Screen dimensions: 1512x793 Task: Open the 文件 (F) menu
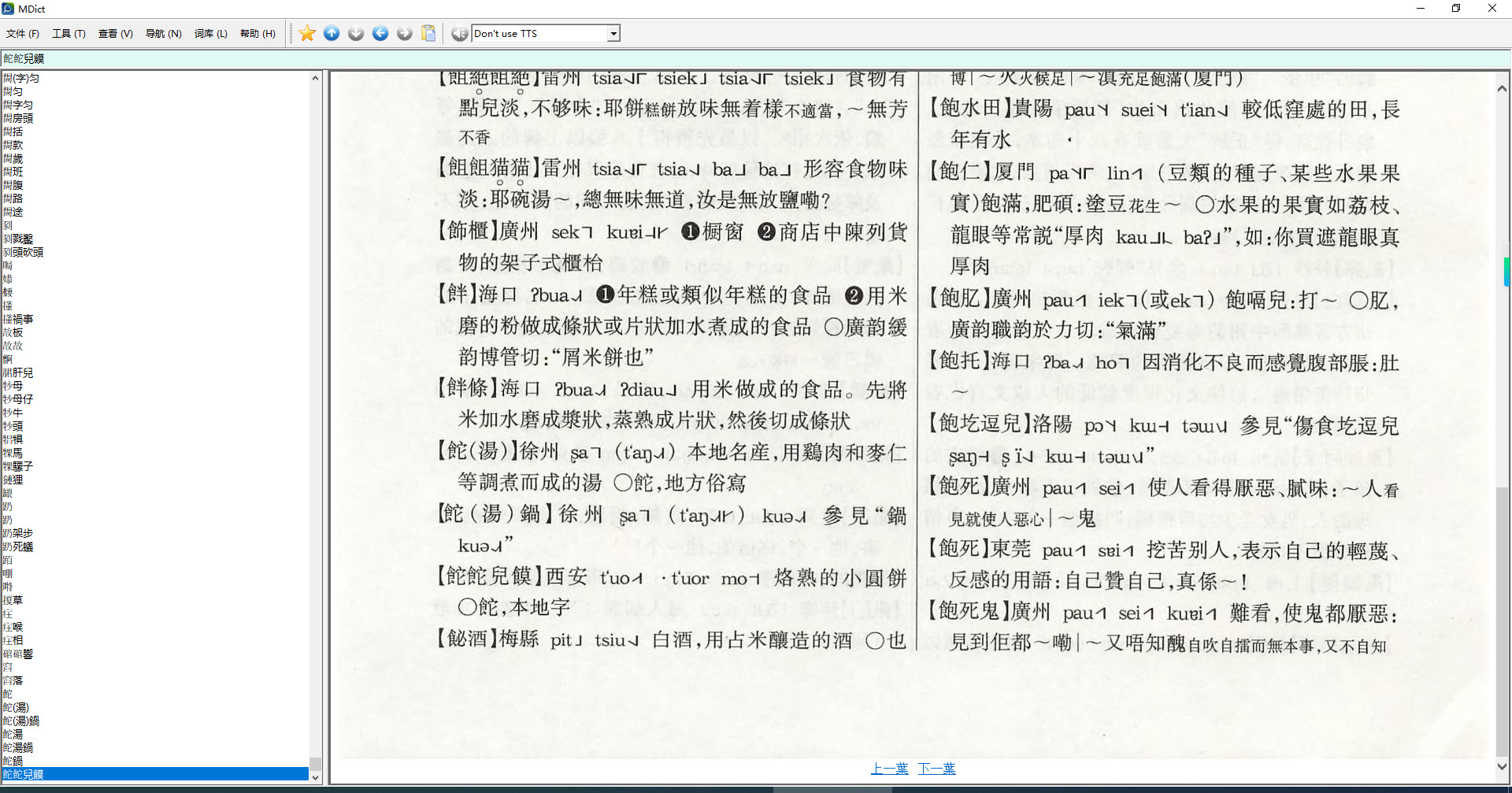(22, 34)
